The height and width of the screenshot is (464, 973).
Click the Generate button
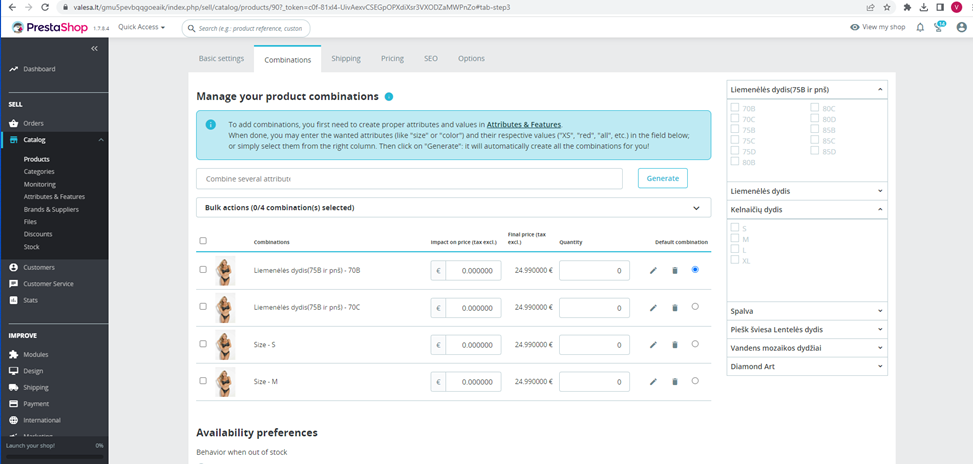coord(662,178)
